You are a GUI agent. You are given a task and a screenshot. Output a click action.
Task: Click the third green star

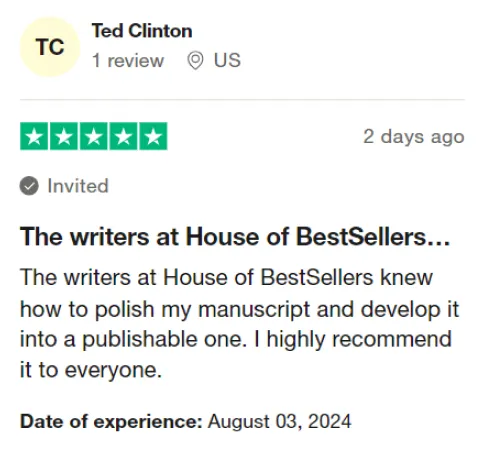94,136
